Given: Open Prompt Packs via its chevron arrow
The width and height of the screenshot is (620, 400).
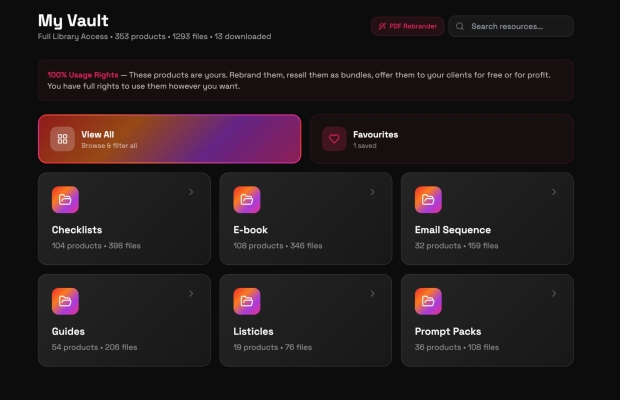Looking at the screenshot, I should (554, 293).
